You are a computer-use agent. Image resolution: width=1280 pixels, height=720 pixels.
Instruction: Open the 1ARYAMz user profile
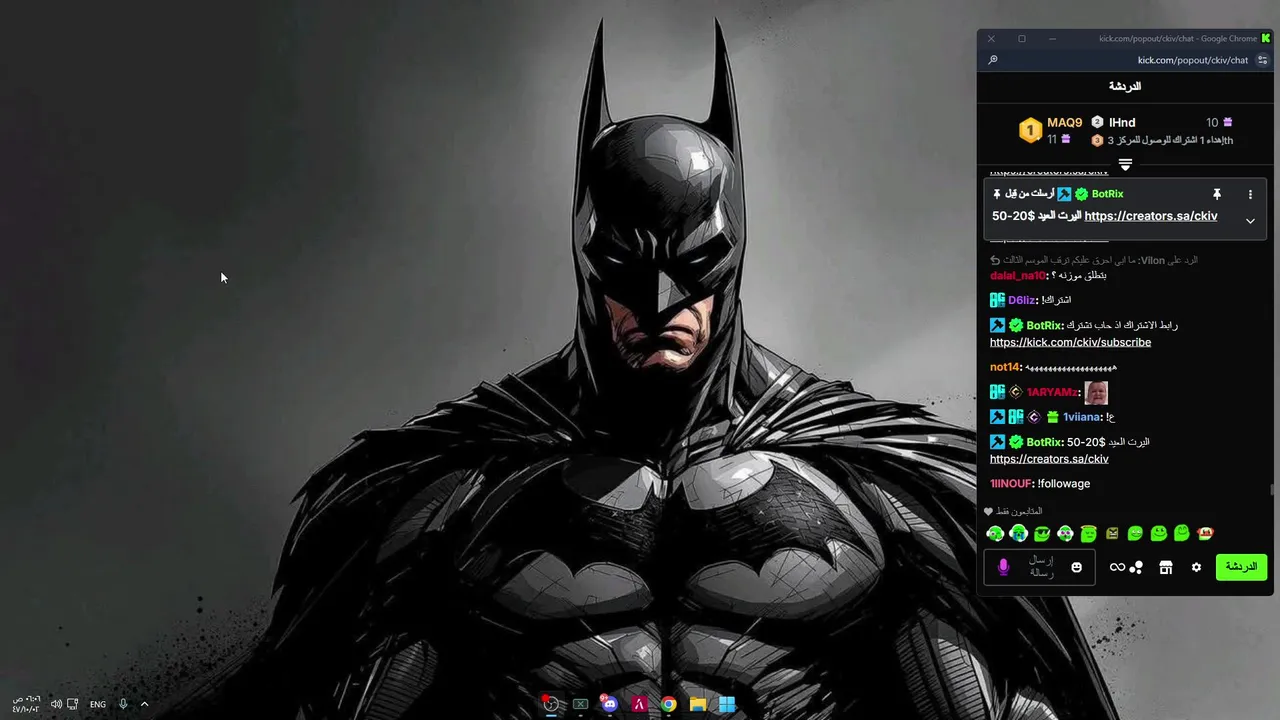(1052, 392)
